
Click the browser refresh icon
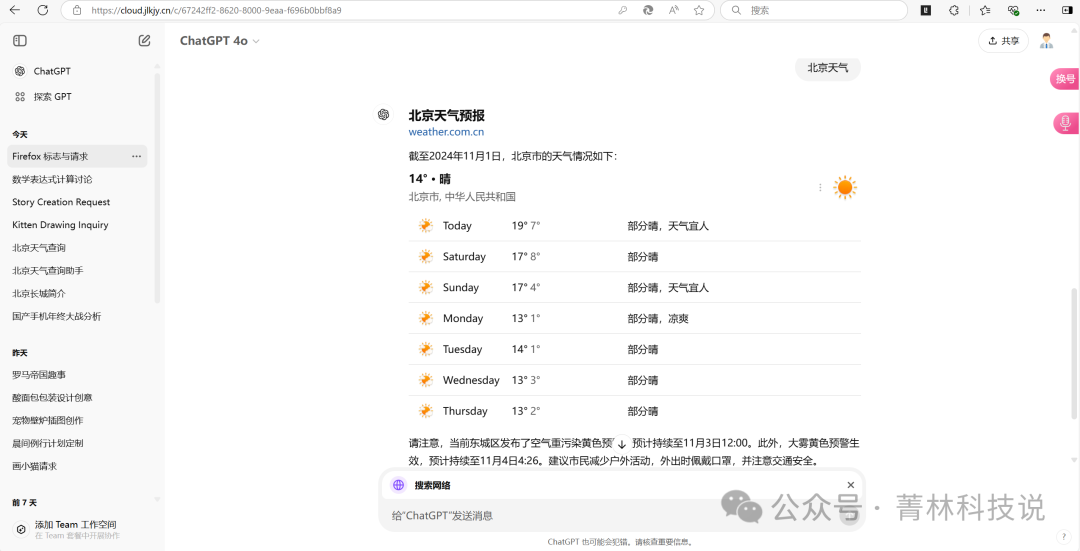pos(42,10)
